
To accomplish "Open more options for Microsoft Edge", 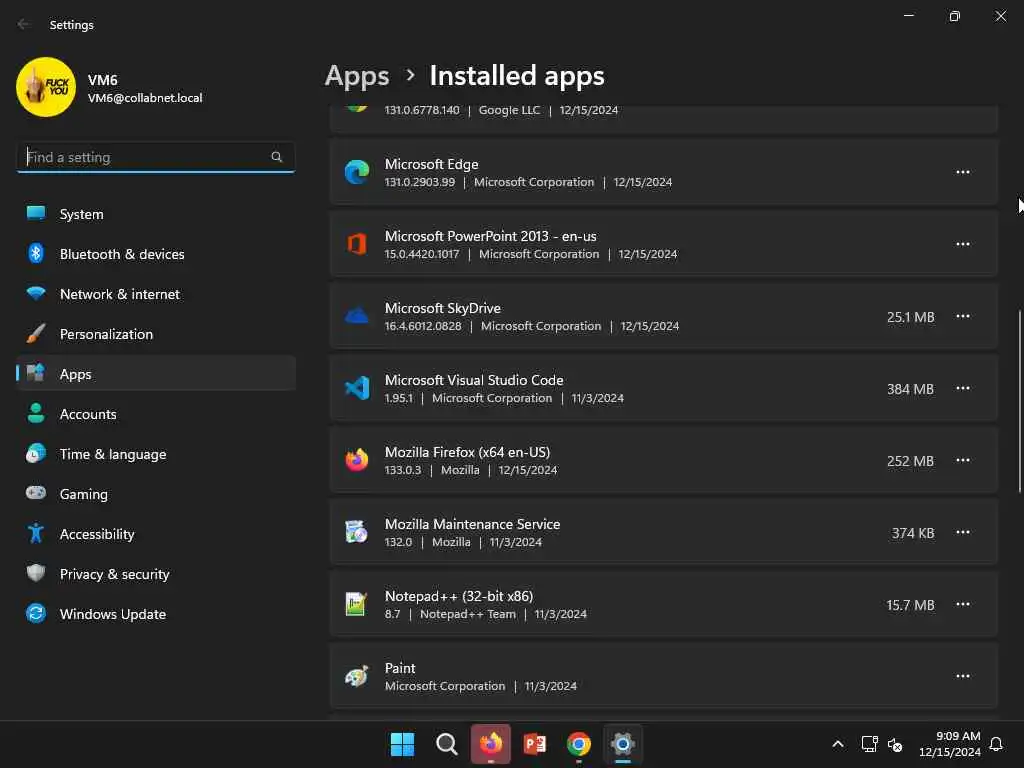I will click(x=963, y=172).
